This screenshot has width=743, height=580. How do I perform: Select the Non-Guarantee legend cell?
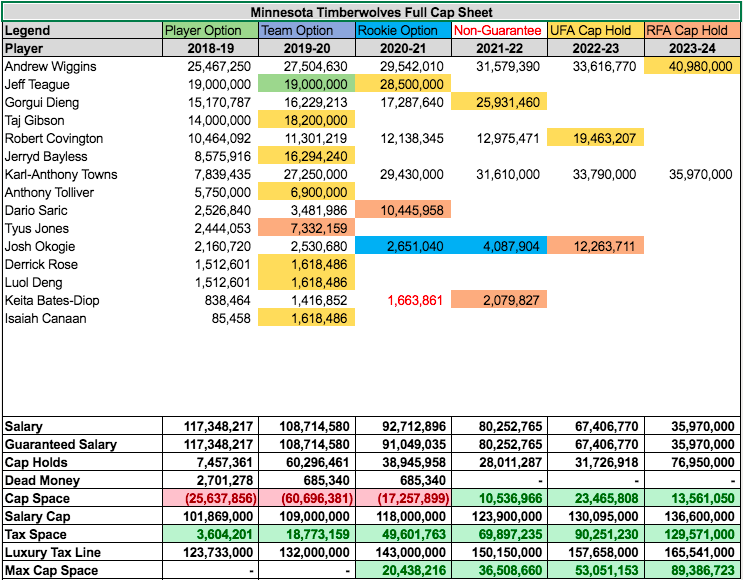[x=499, y=30]
